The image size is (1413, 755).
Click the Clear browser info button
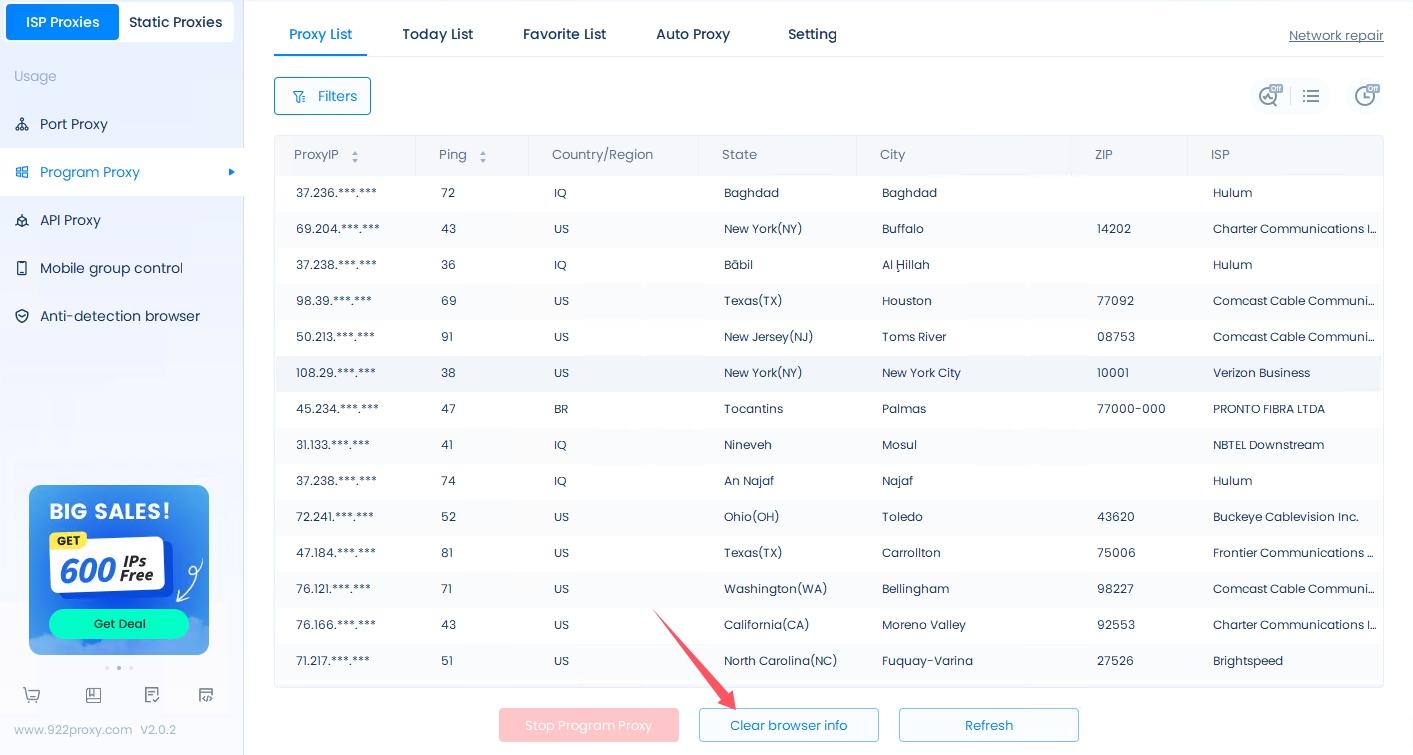(x=788, y=725)
